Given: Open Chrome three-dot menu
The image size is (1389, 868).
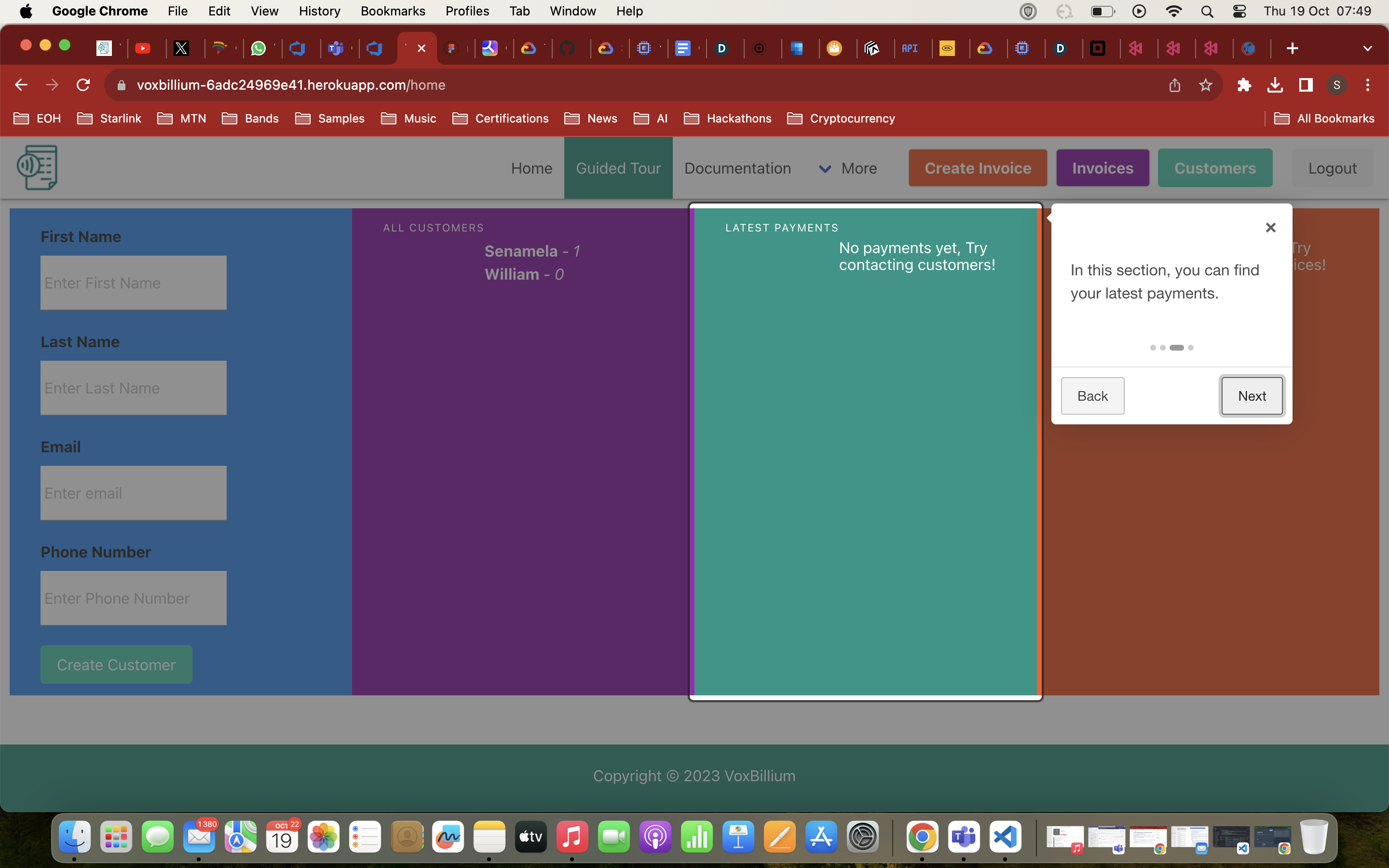Looking at the screenshot, I should [1367, 85].
